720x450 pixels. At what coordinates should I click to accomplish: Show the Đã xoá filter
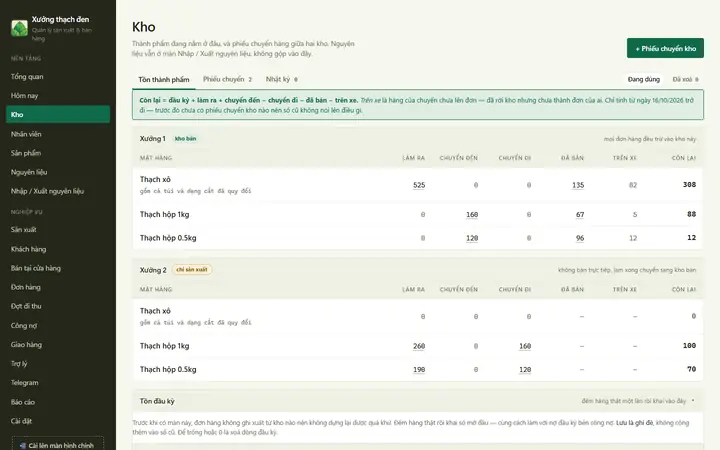[x=685, y=79]
